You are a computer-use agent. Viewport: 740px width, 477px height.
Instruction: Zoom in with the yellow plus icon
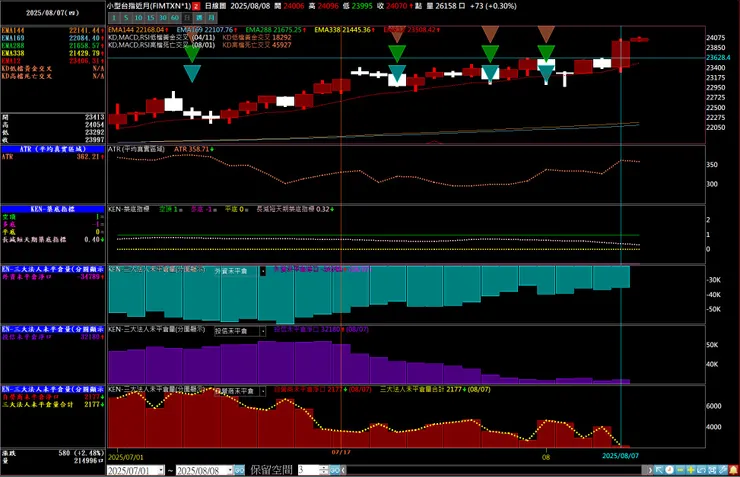coord(691,470)
